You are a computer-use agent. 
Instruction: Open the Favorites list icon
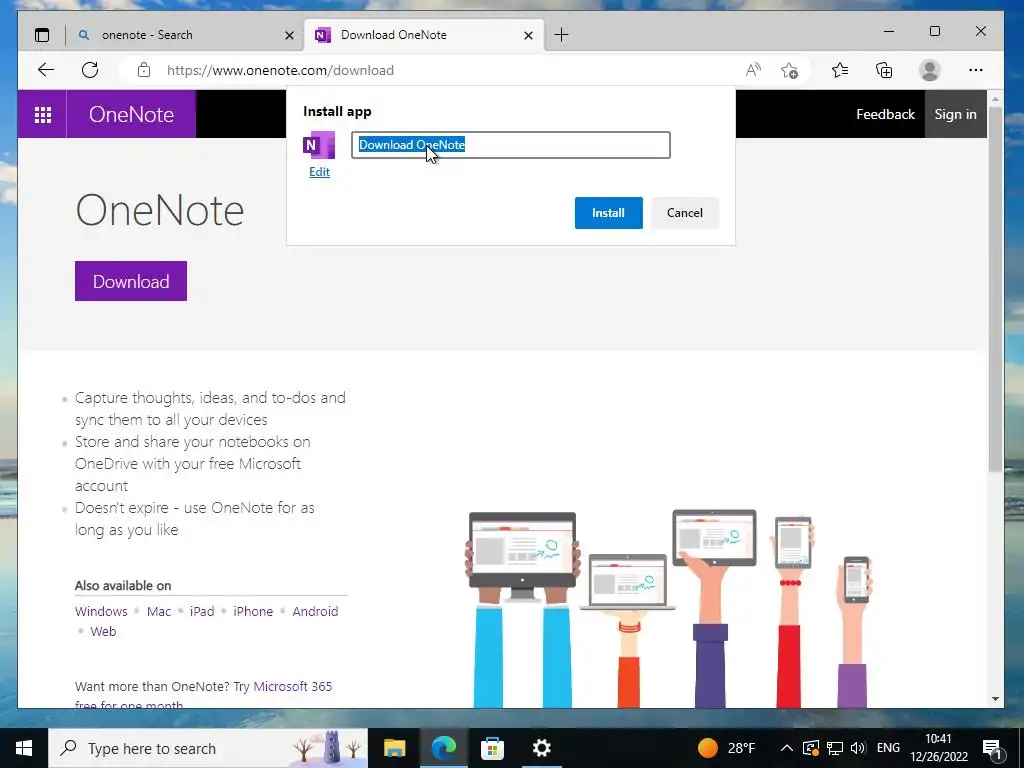840,70
